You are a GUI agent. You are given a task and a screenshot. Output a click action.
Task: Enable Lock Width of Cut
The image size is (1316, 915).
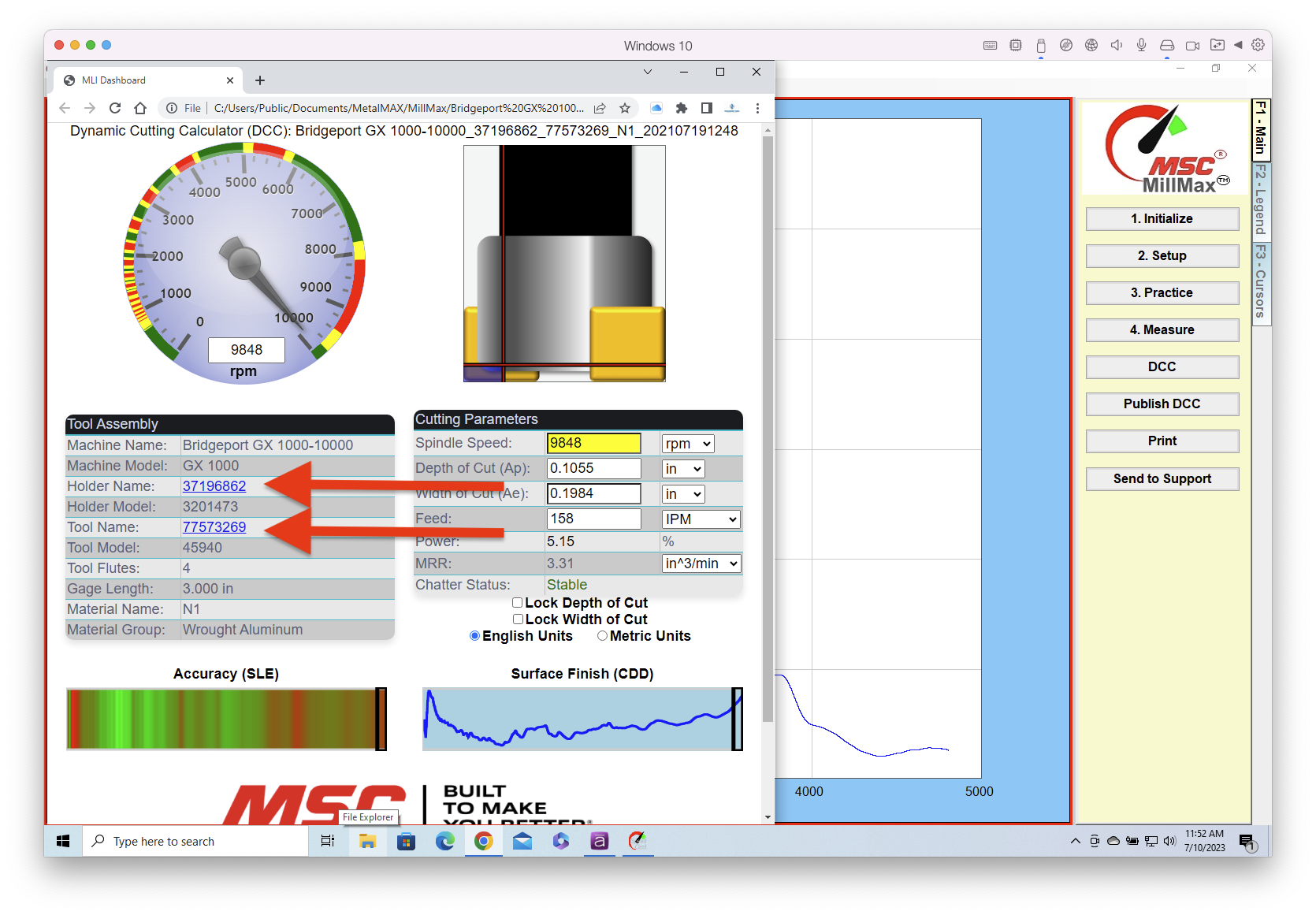coord(518,619)
